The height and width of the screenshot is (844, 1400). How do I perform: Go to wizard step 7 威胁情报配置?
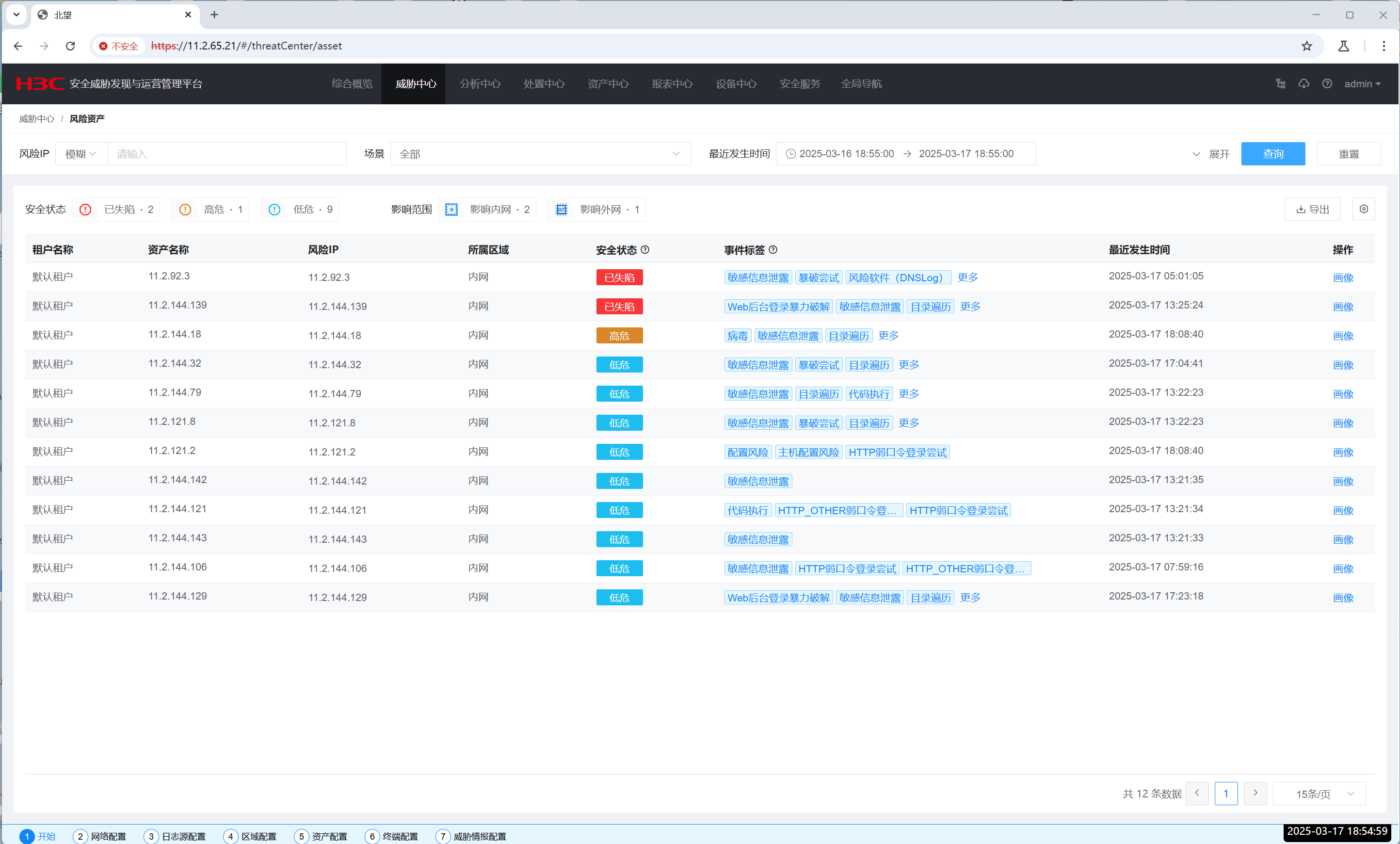click(471, 836)
